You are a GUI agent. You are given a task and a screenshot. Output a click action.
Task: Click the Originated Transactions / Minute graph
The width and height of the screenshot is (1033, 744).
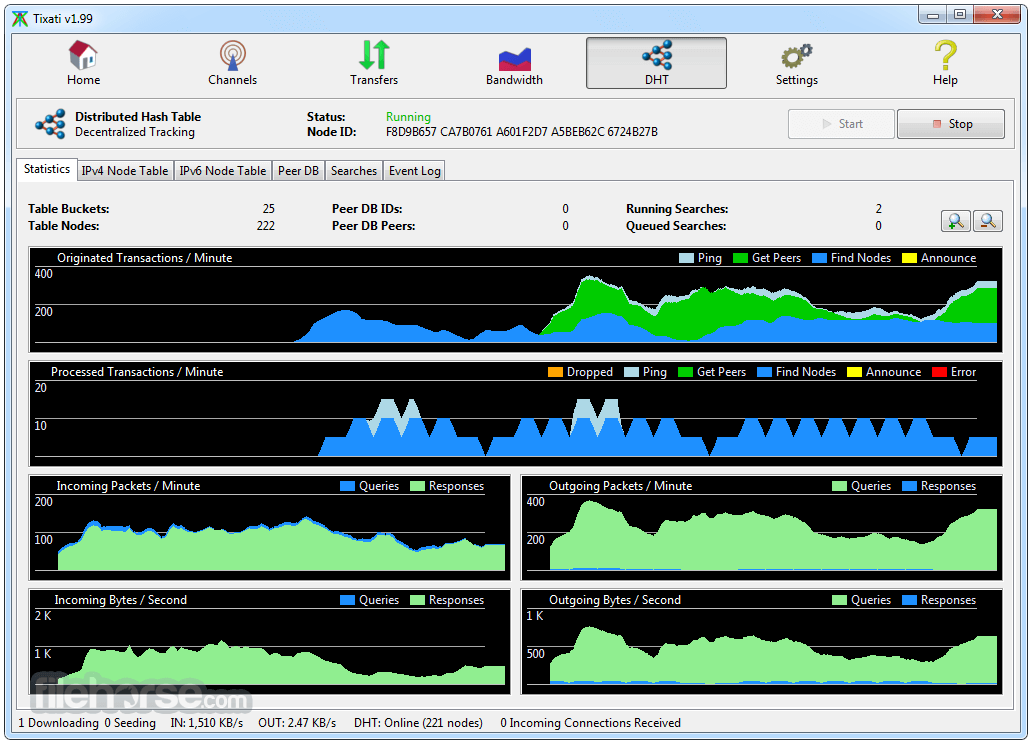pyautogui.click(x=516, y=300)
